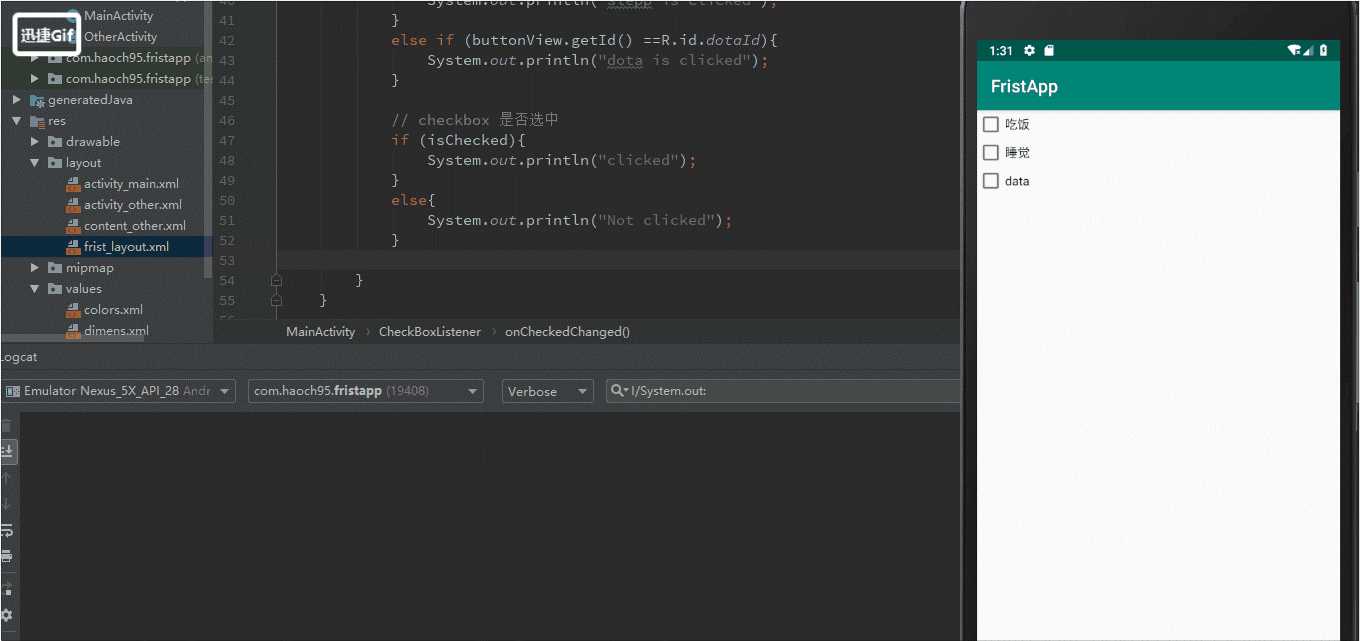
Task: Open MainActivity in project tree
Action: coord(118,16)
